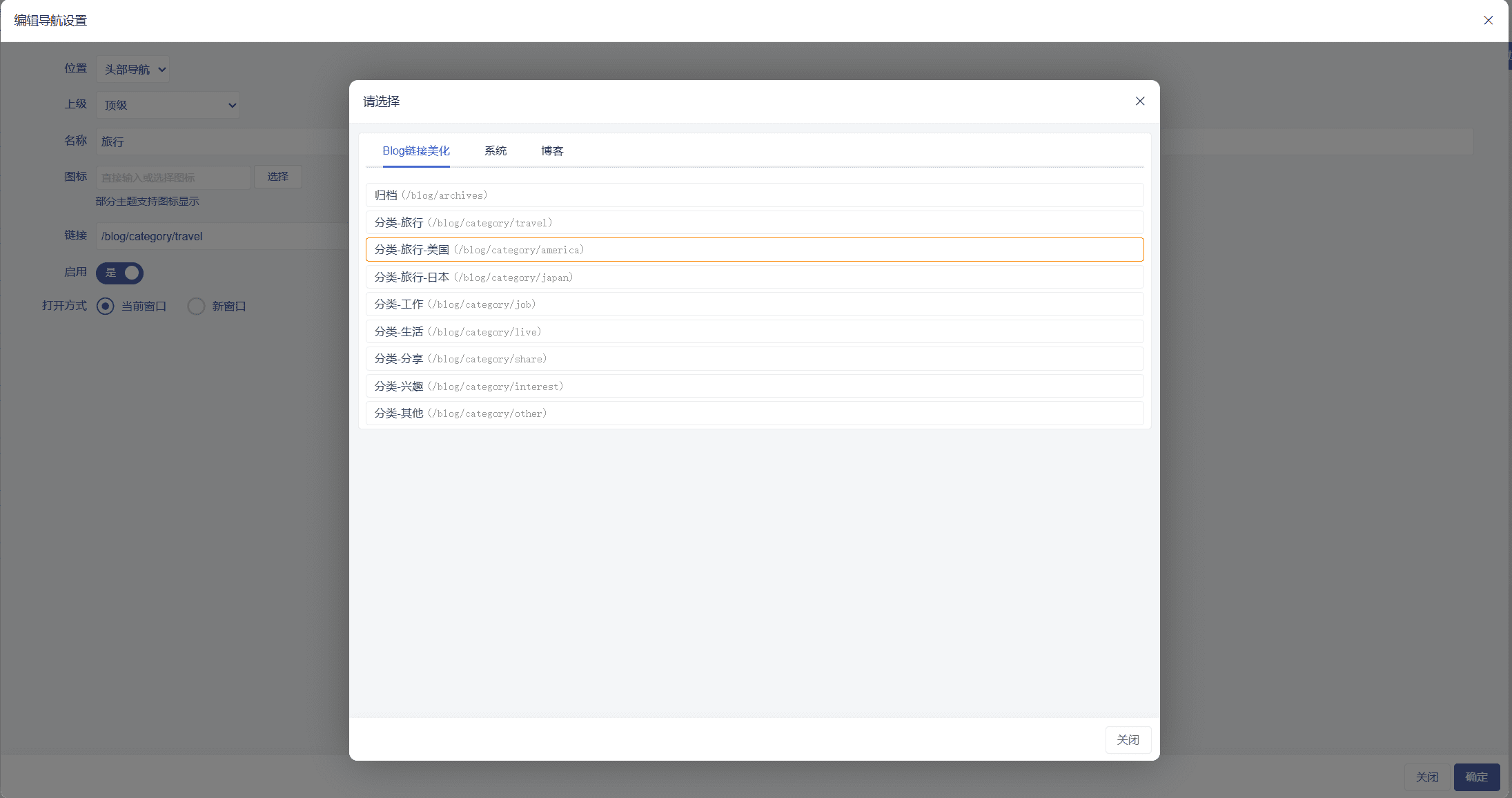Select 归档 /blog/archives link entry
The image size is (1512, 798).
(x=754, y=195)
